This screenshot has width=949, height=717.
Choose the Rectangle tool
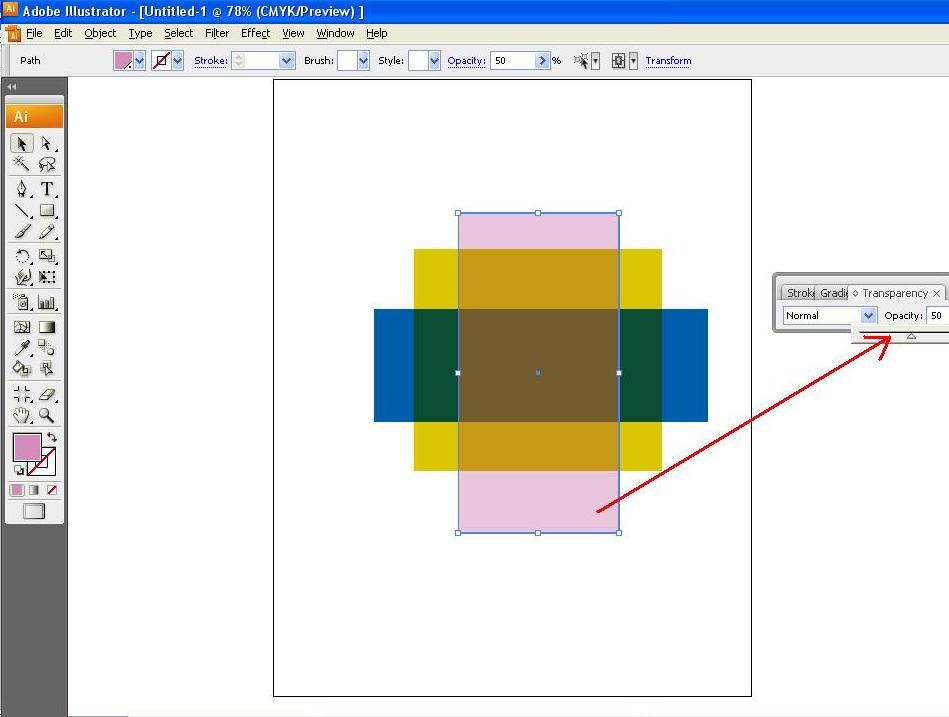click(x=46, y=210)
